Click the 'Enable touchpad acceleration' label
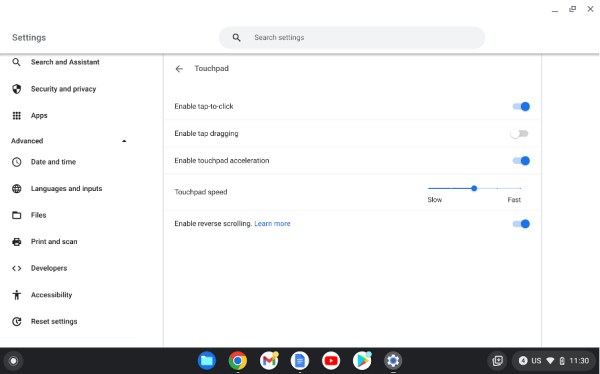Screen dimensions: 600x374 [x=222, y=161]
